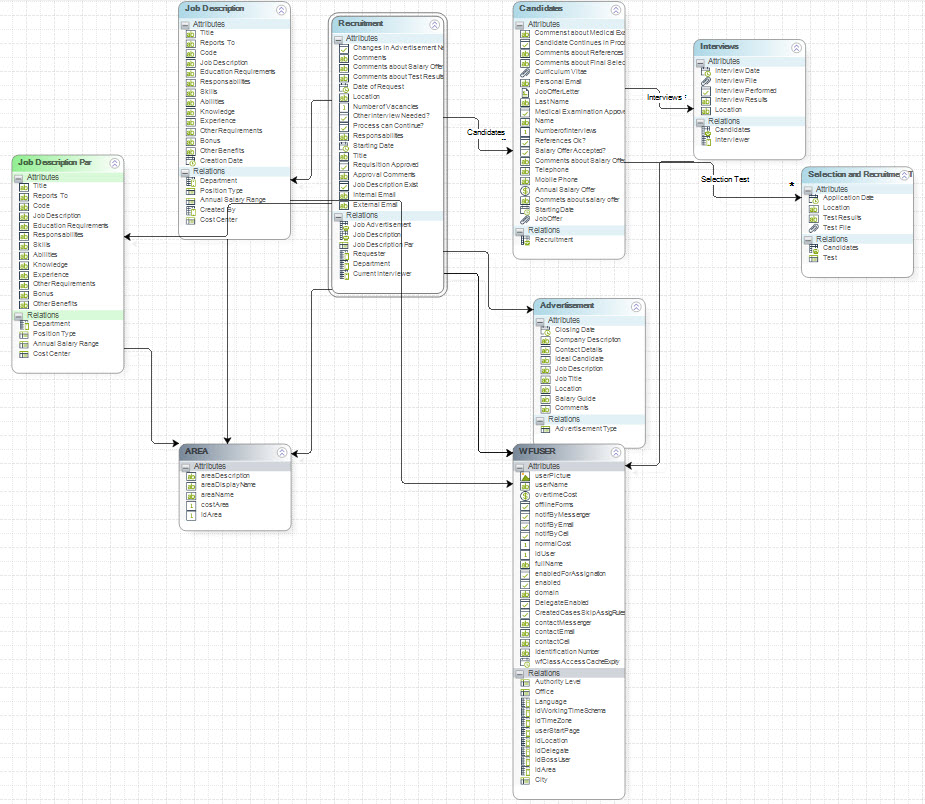
Task: Select the Advertisement entity title bar
Action: pyautogui.click(x=567, y=305)
